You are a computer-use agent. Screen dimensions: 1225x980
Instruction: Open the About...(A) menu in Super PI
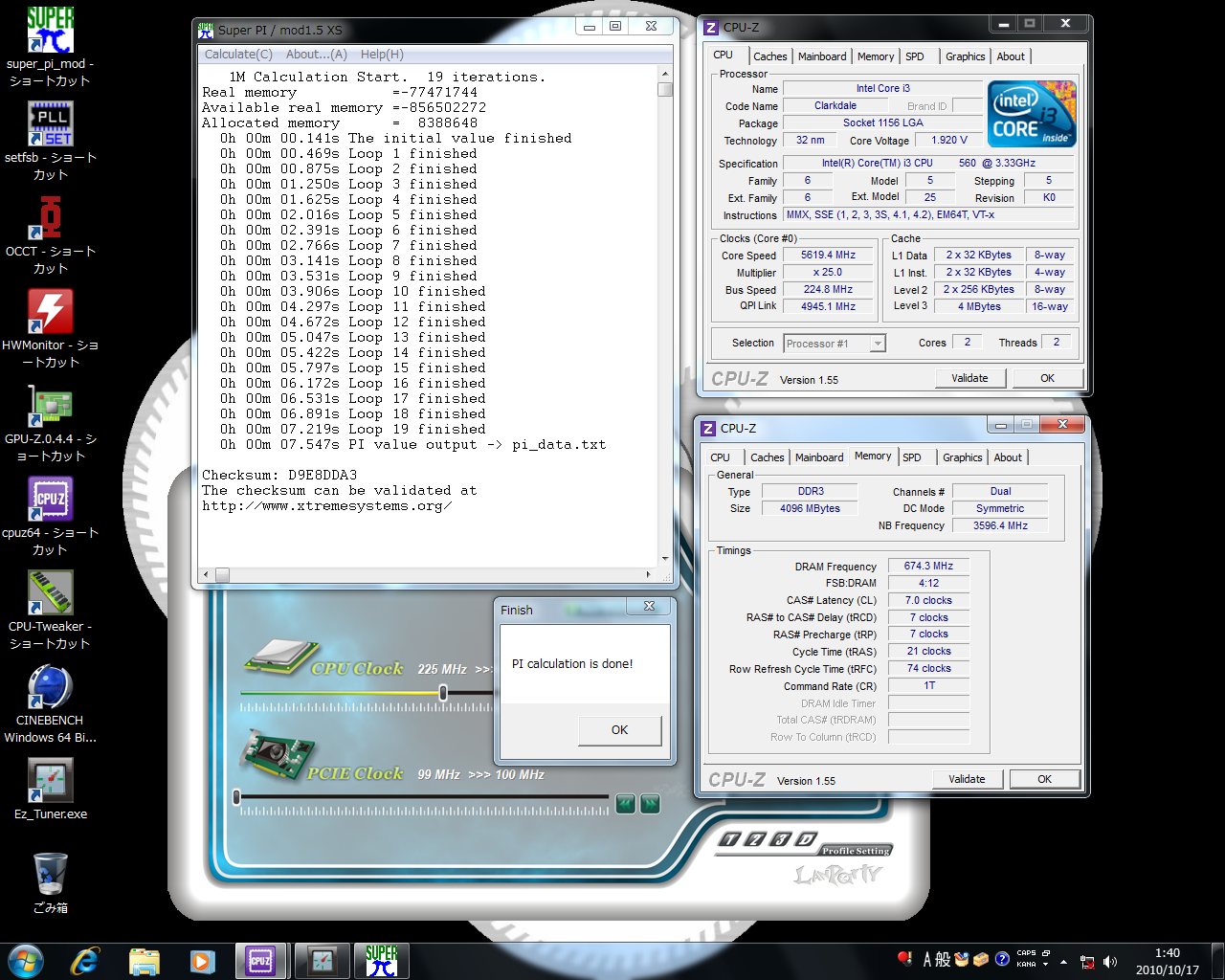(317, 55)
